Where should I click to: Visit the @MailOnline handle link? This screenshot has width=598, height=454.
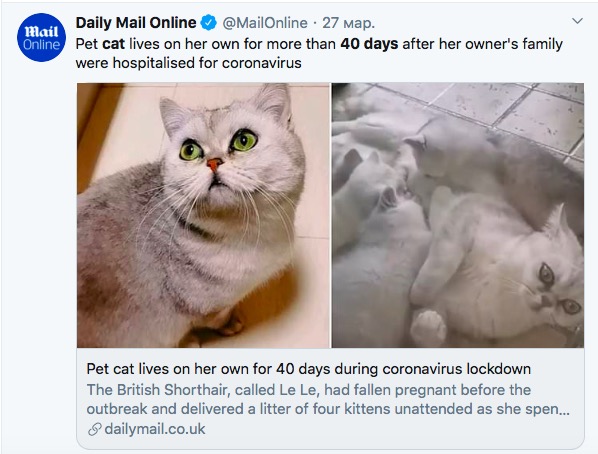[265, 23]
